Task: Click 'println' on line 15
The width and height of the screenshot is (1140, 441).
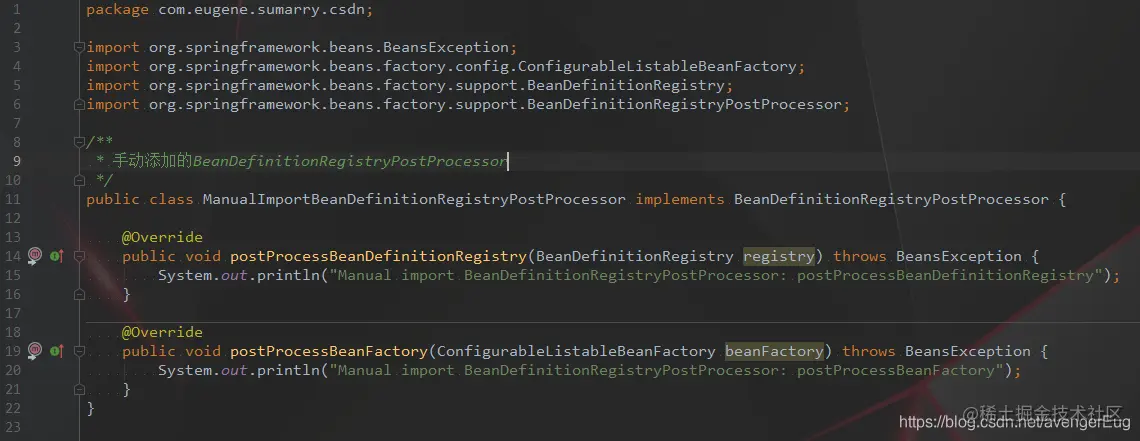Action: pos(288,275)
